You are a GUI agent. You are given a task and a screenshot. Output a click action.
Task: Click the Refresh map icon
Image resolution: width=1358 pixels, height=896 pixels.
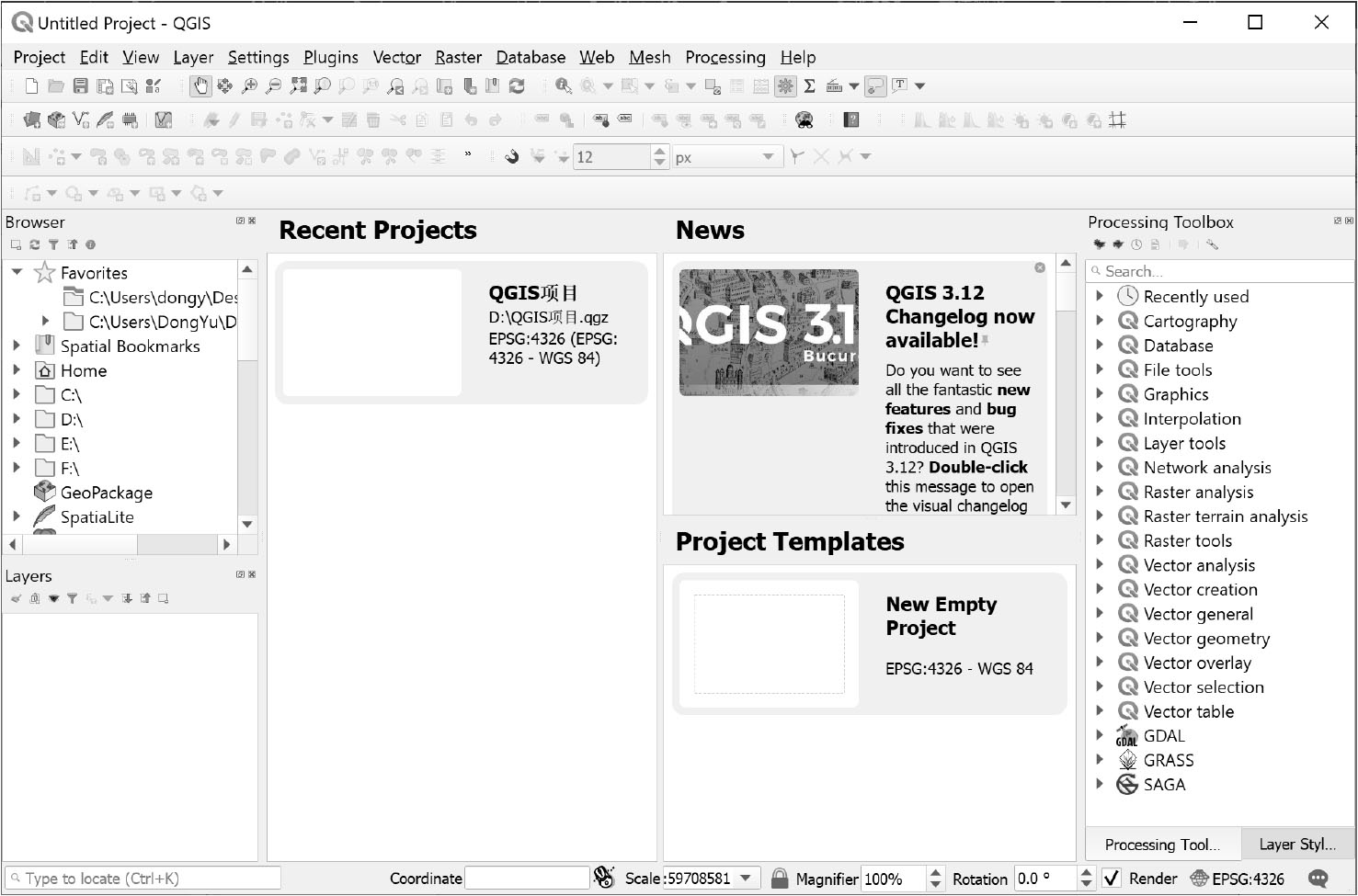[x=517, y=86]
